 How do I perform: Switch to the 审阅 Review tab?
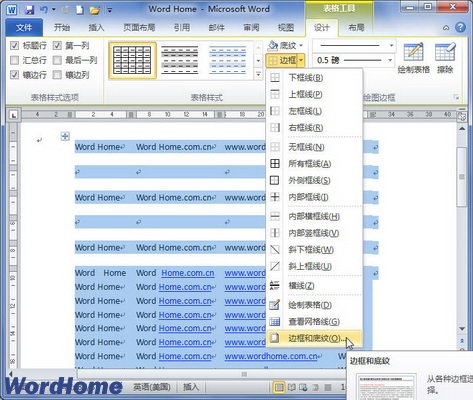click(x=251, y=27)
